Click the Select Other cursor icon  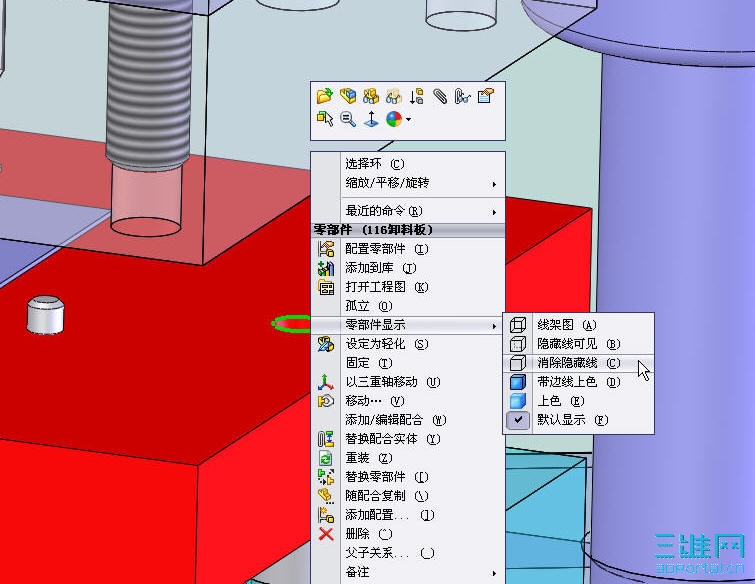(x=325, y=118)
